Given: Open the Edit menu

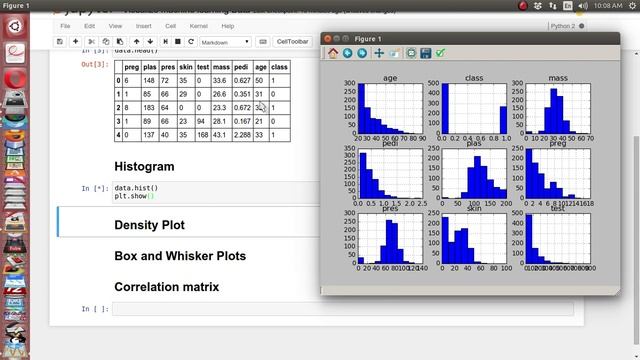Looking at the screenshot, I should tap(89, 26).
